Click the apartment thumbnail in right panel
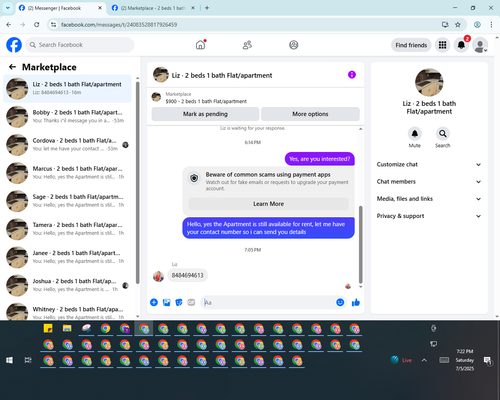This screenshot has width=500, height=400. (x=429, y=82)
